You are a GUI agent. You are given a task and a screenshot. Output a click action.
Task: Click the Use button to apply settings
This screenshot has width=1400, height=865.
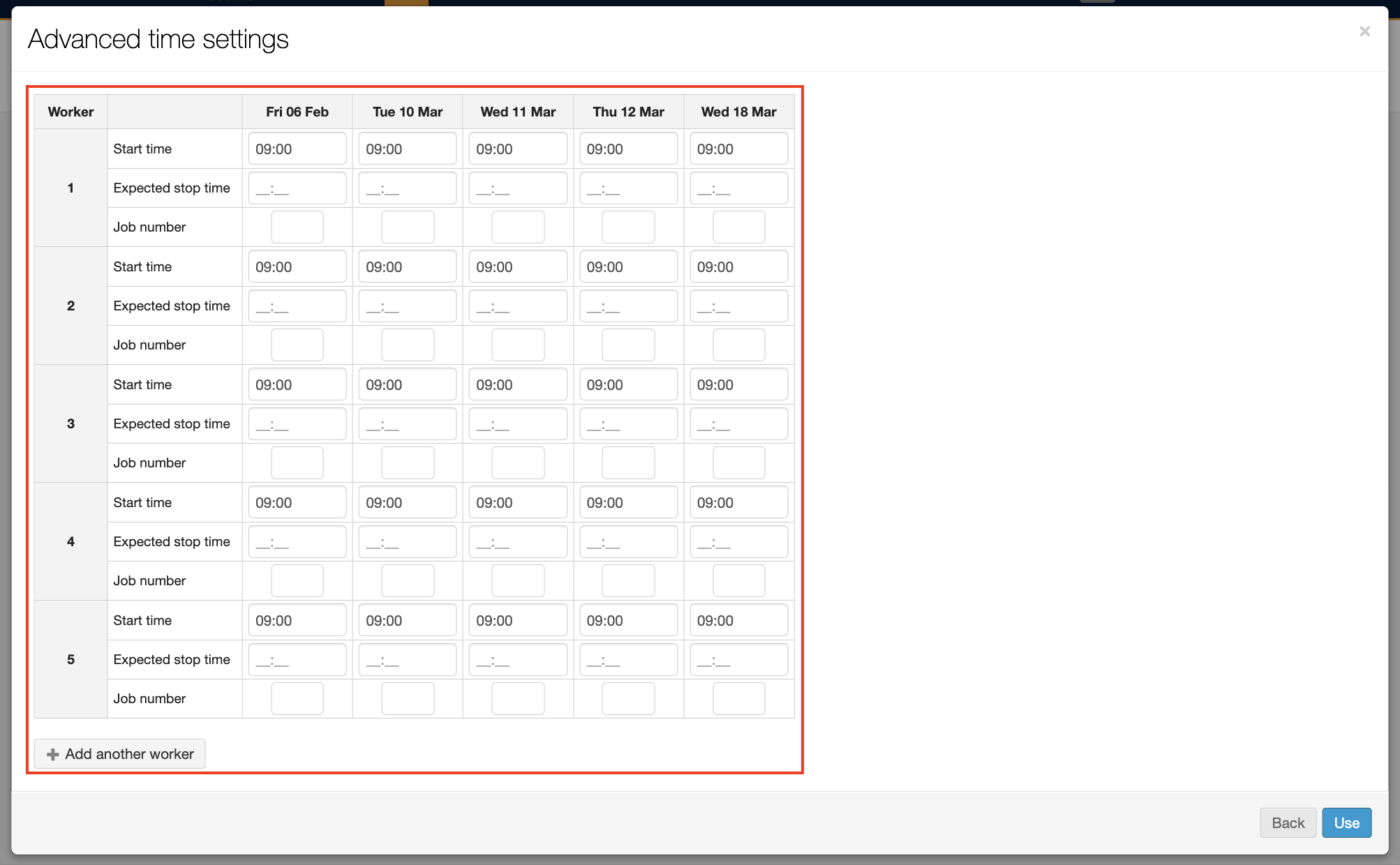click(1346, 822)
